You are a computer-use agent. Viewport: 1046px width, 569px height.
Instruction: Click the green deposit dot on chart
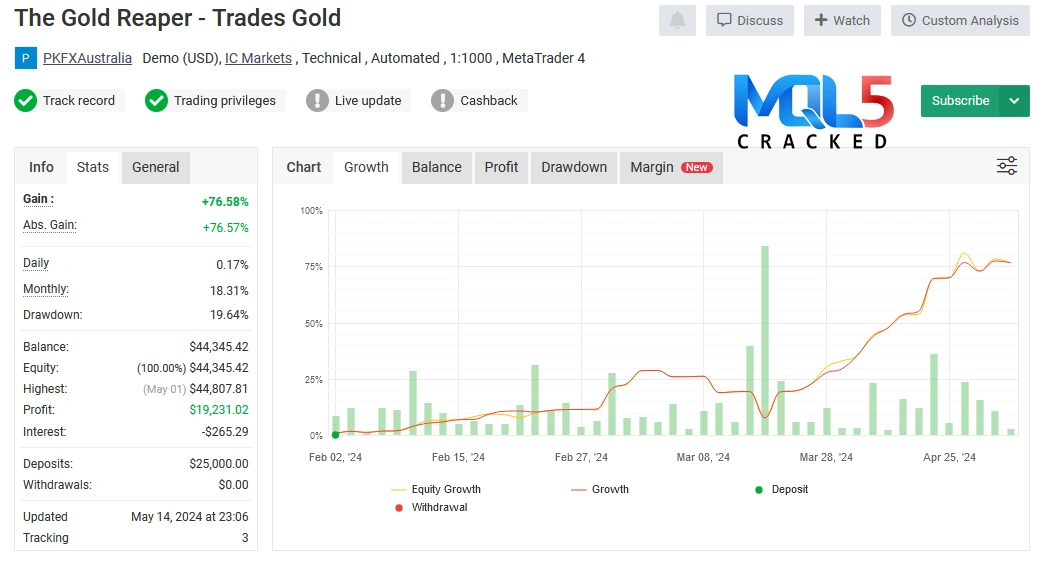[336, 435]
